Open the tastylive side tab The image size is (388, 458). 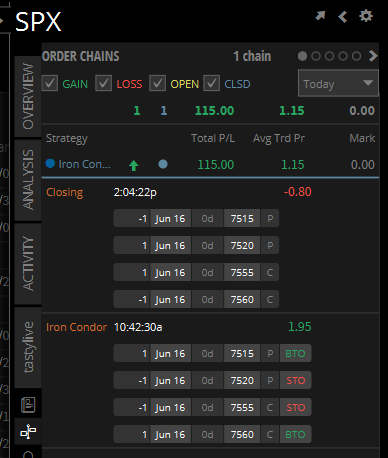(x=28, y=347)
